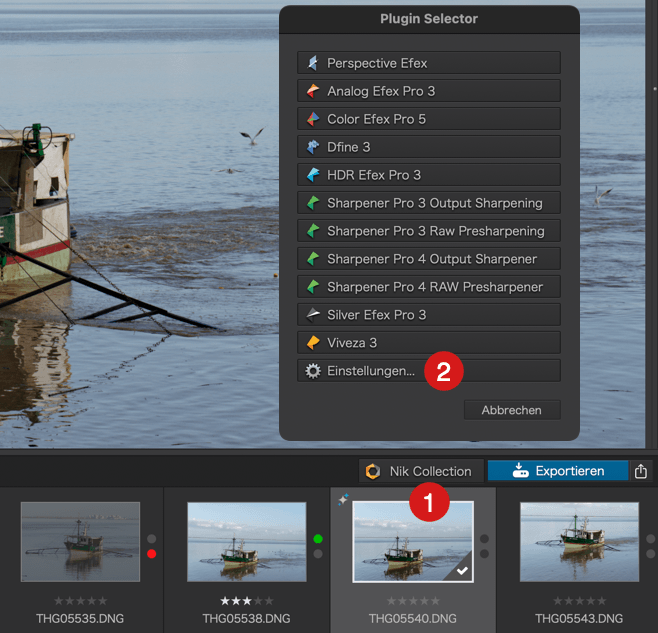Set star rating under THG05543.DNG thumbnail
Viewport: 658px width, 633px height.
tap(580, 601)
